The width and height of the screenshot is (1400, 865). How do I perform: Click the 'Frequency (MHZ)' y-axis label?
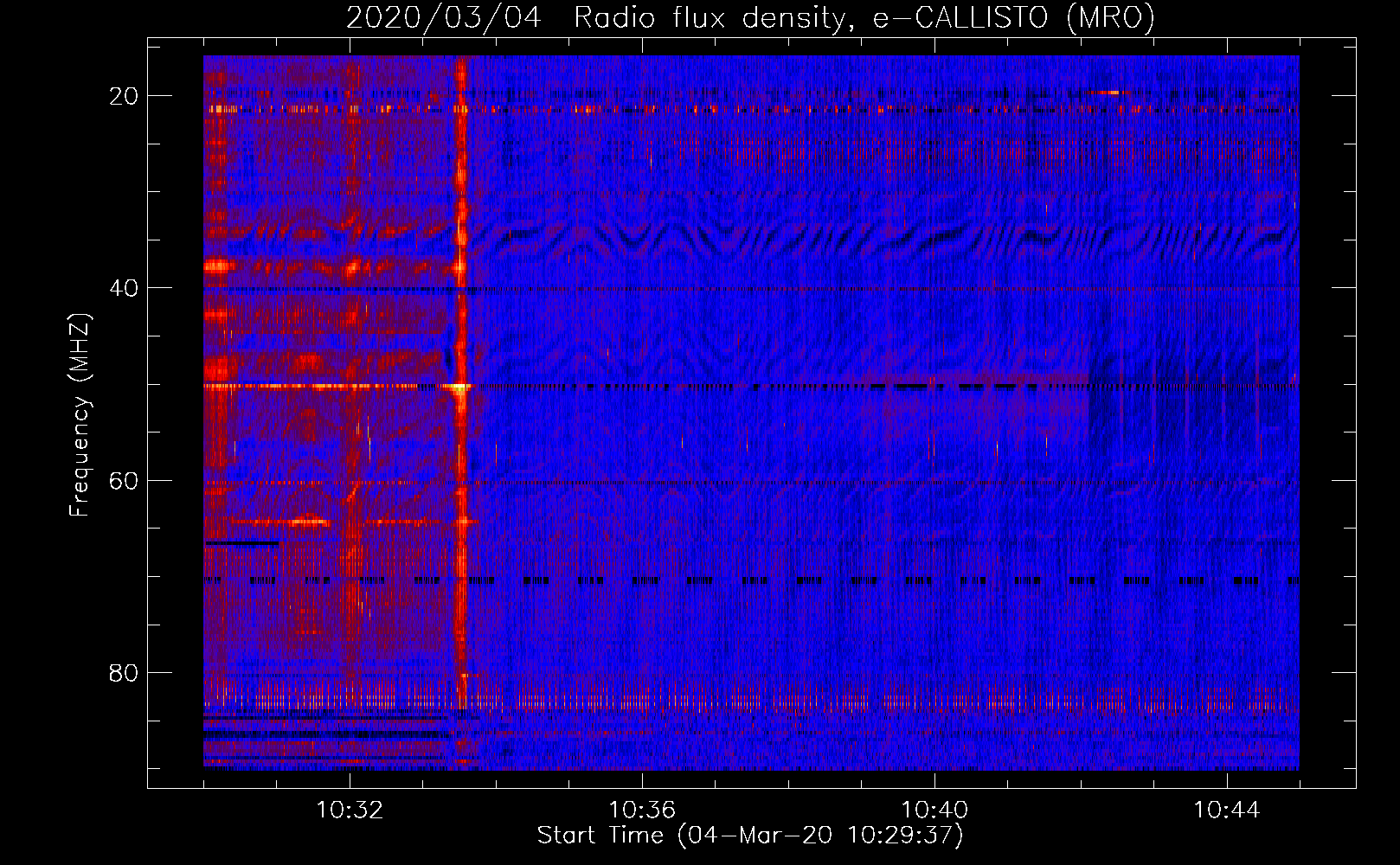click(x=80, y=415)
